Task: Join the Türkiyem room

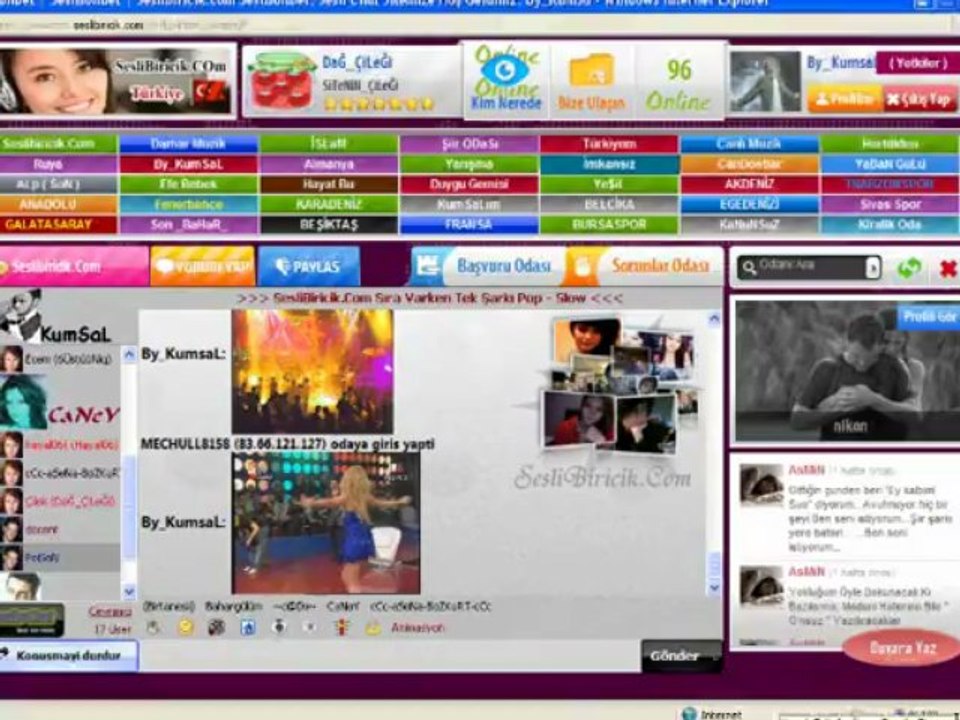Action: click(609, 144)
